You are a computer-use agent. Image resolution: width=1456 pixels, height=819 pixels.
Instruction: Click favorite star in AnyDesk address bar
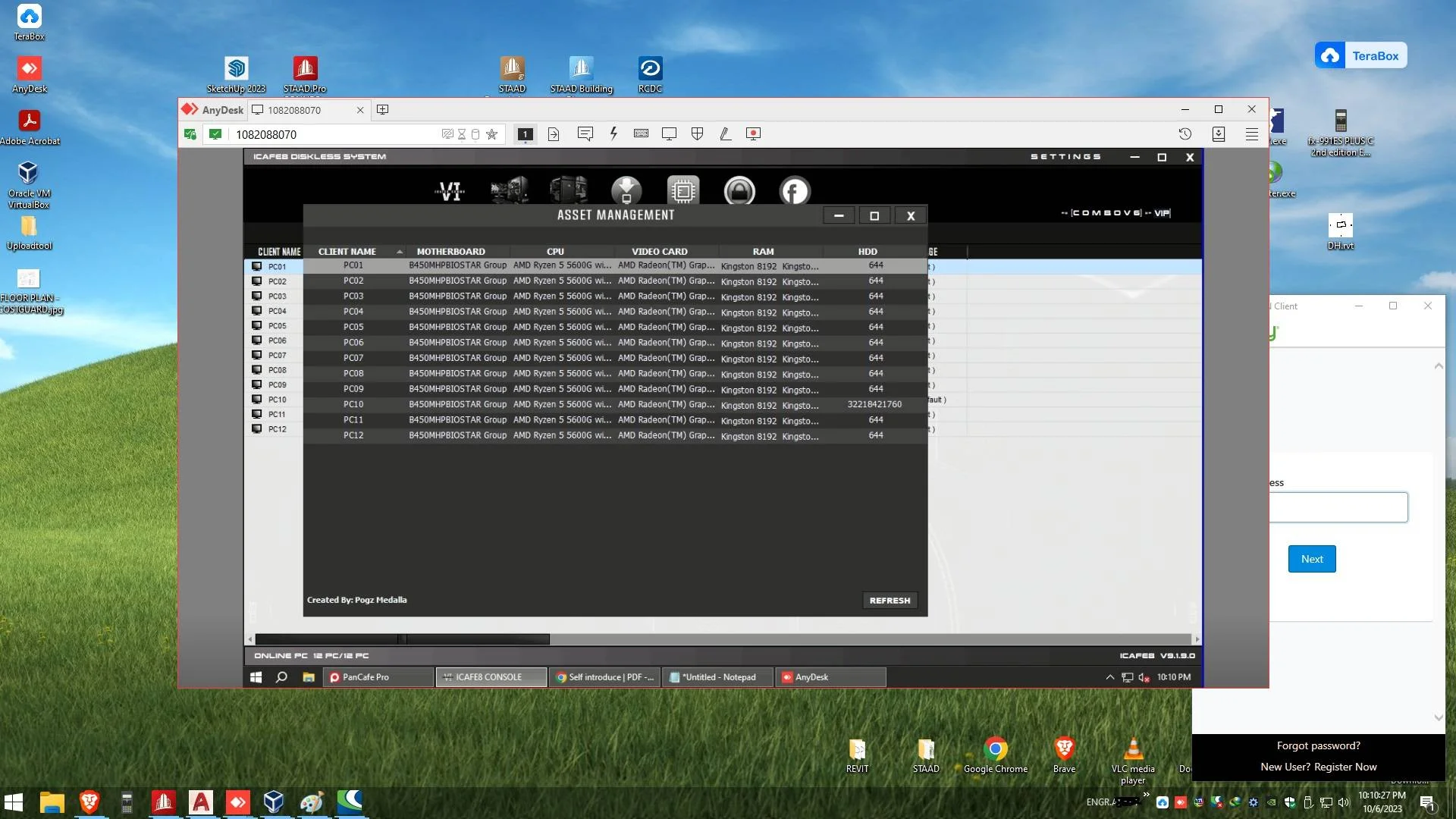click(x=491, y=134)
